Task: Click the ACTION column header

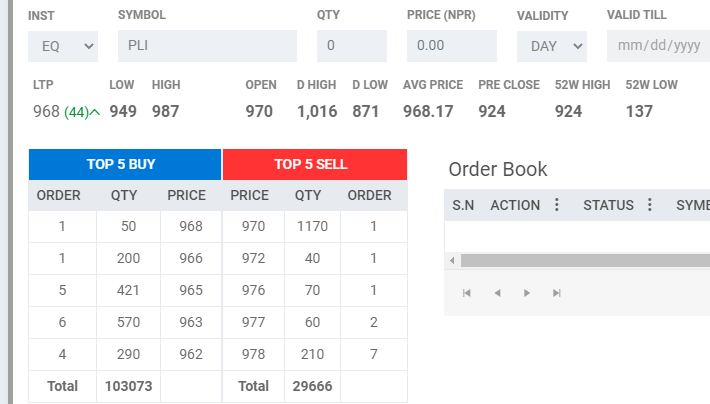Action: [515, 205]
